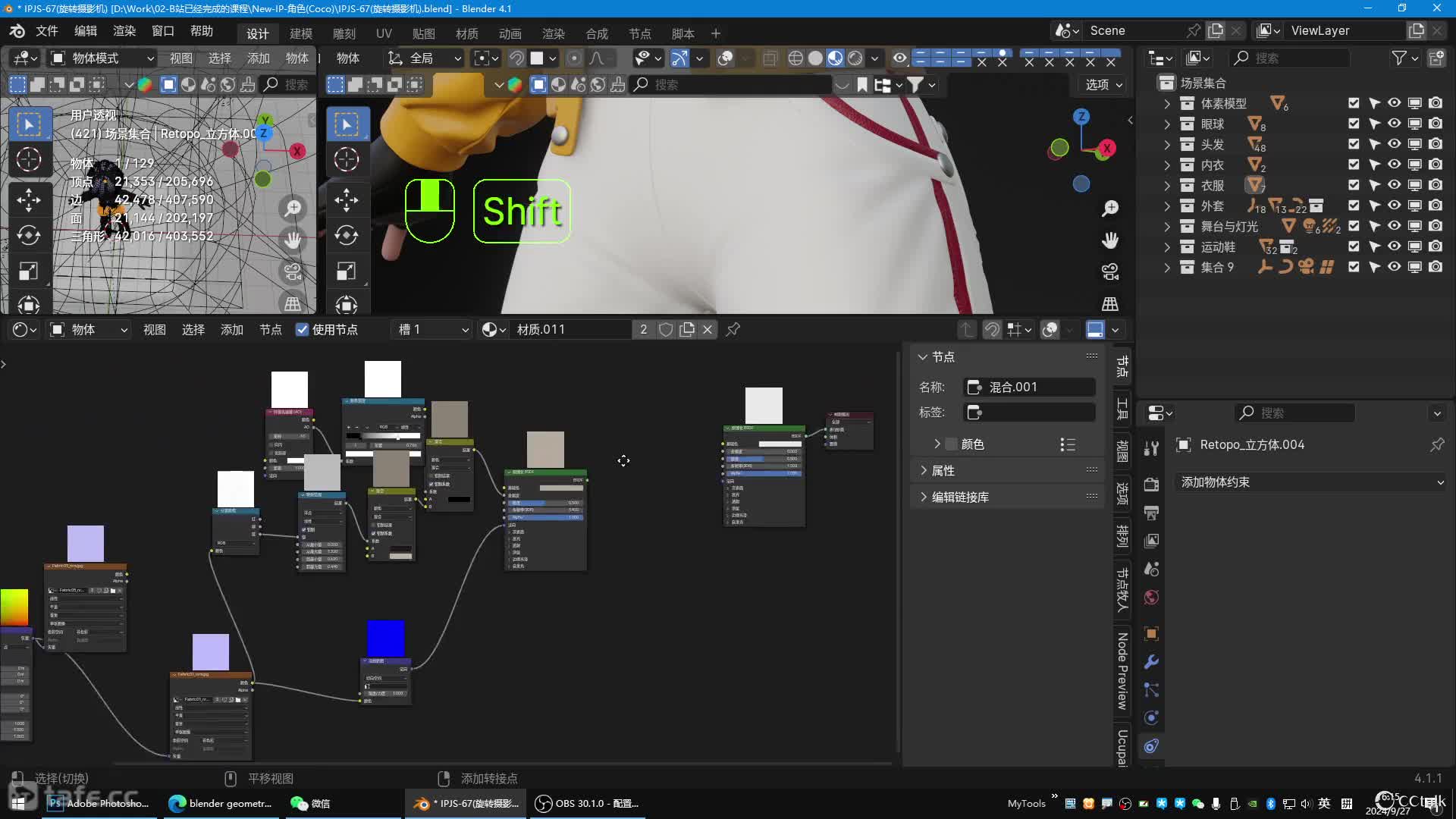
Task: Open the 物体模式 mode dropdown
Action: pos(102,58)
